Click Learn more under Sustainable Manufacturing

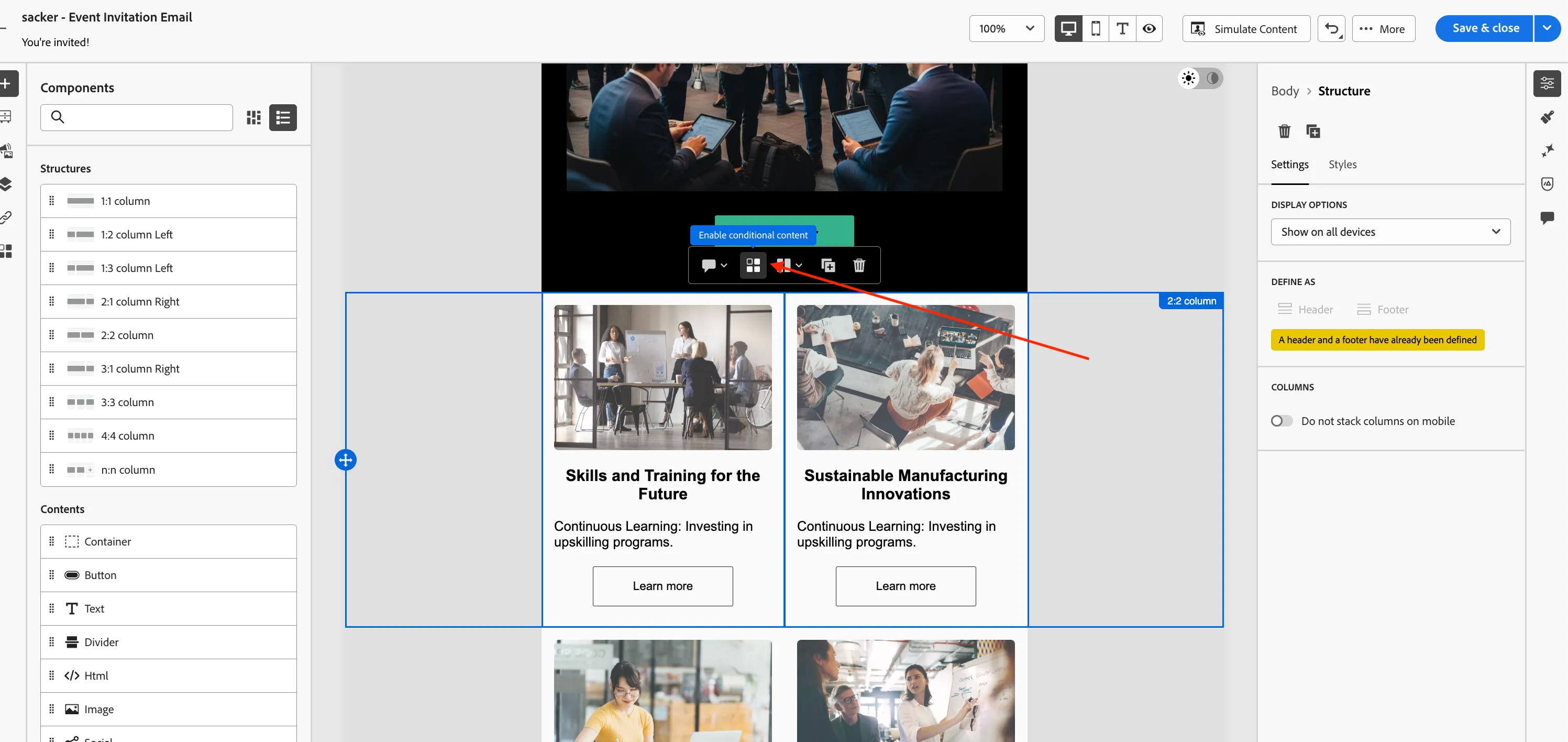[x=905, y=586]
